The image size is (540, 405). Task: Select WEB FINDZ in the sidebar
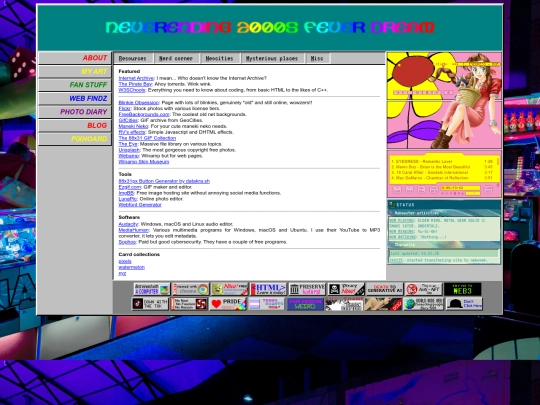pyautogui.click(x=75, y=98)
